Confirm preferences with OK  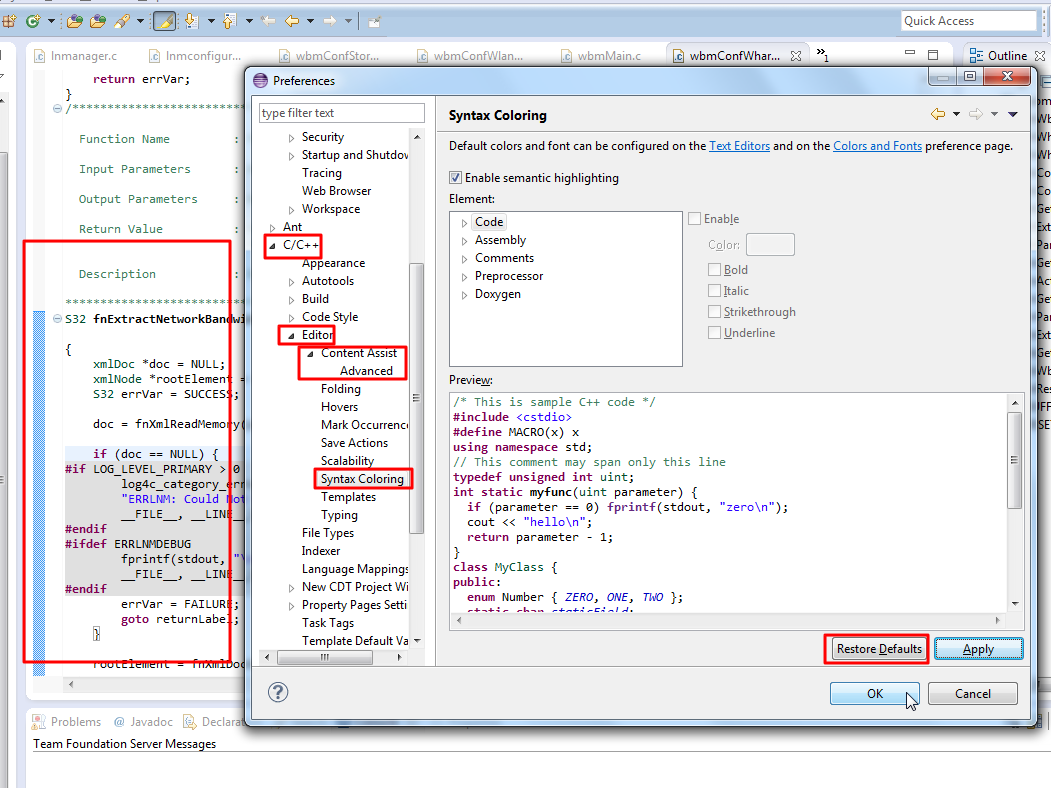[874, 694]
